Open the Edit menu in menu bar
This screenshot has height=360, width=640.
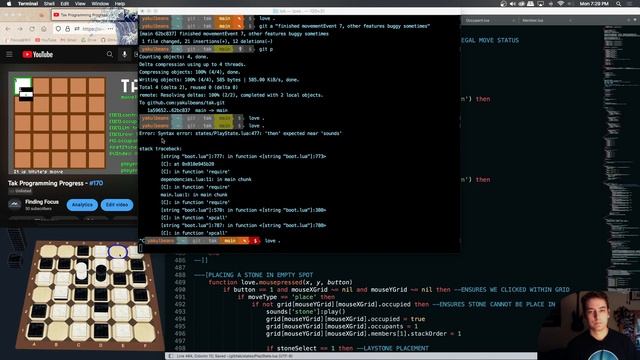click(x=64, y=4)
